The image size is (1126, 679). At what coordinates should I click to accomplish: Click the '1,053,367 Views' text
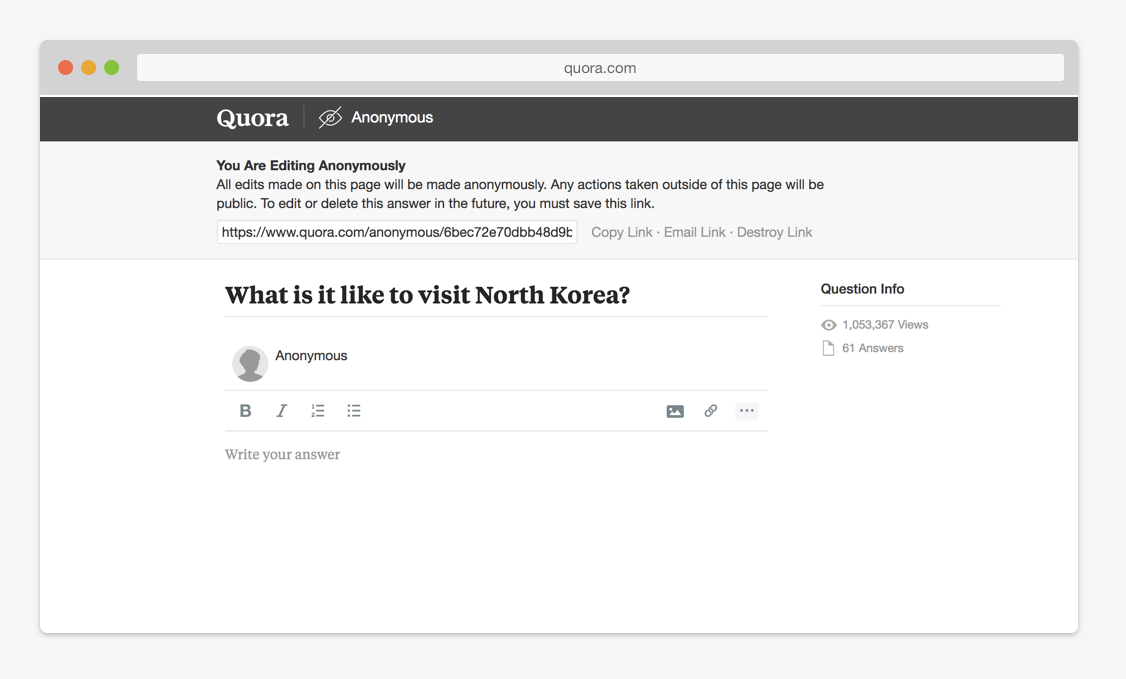tap(885, 324)
